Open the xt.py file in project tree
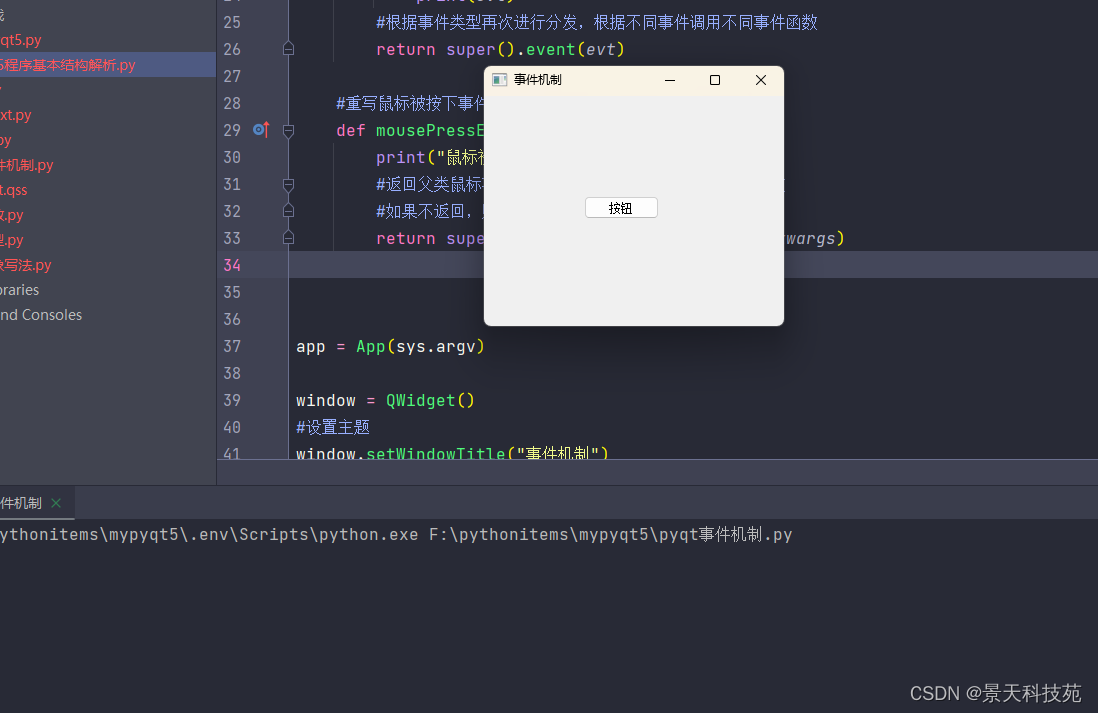1098x713 pixels. coord(15,115)
